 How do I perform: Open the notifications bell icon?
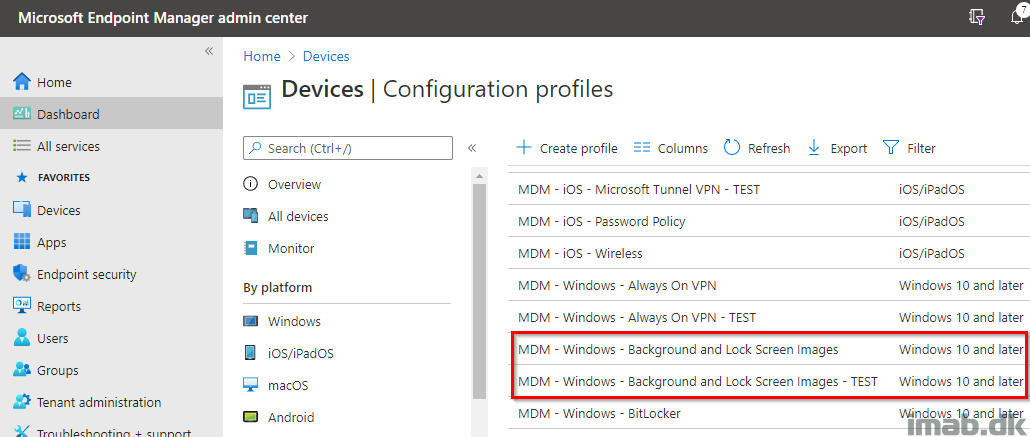click(1017, 17)
